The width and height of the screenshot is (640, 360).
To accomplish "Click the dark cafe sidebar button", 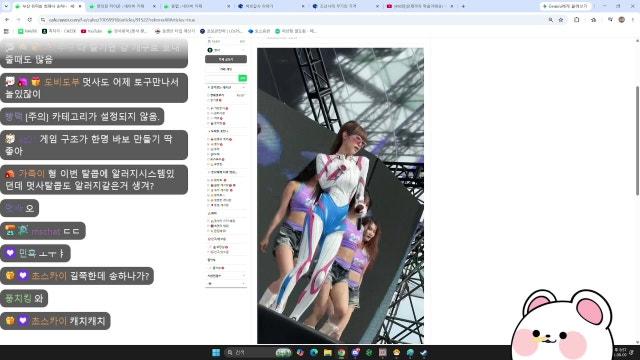I will [x=226, y=59].
